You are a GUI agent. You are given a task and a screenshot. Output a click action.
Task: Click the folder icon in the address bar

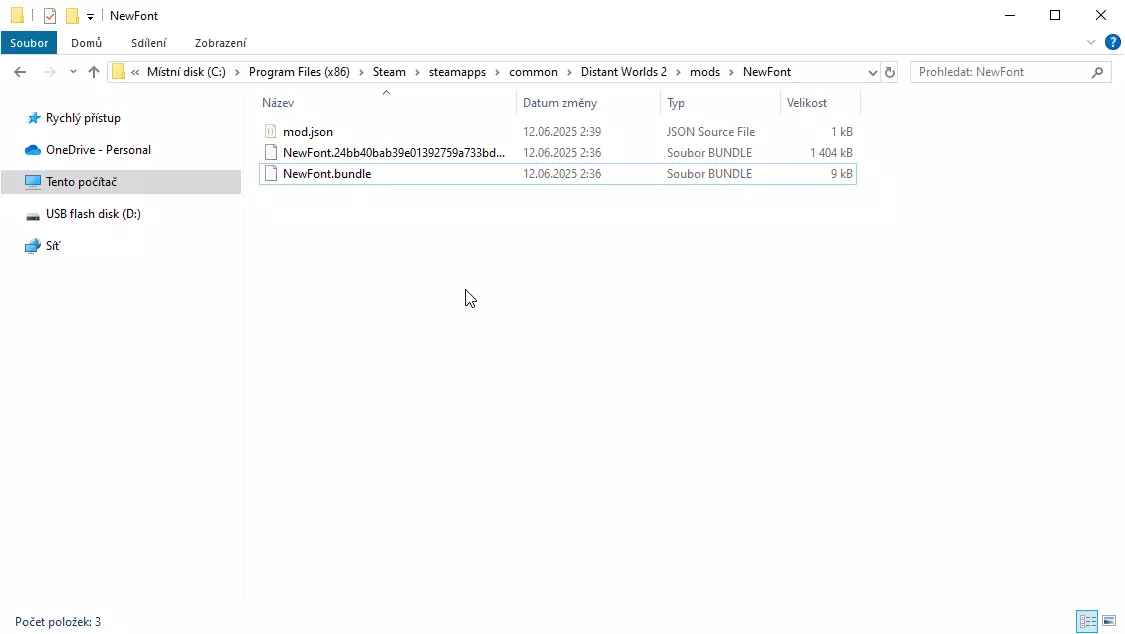pyautogui.click(x=118, y=72)
